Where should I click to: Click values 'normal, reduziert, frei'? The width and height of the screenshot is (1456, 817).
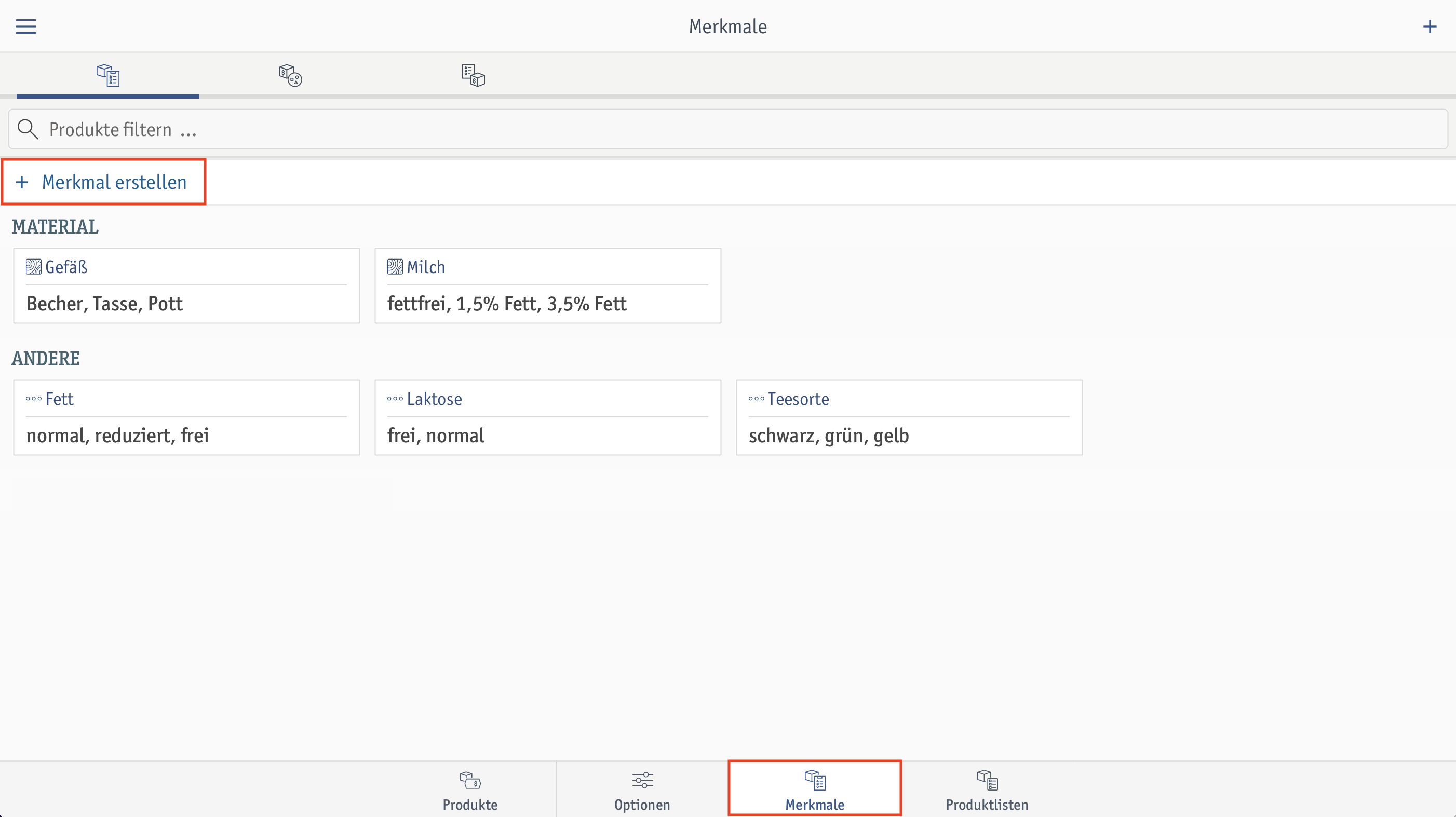117,435
